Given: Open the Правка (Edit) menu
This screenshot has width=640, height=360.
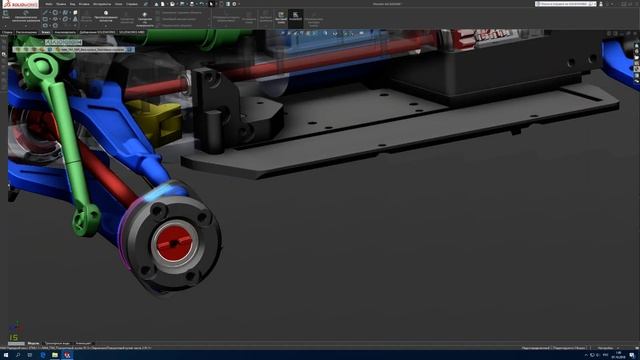Looking at the screenshot, I should click(61, 4).
